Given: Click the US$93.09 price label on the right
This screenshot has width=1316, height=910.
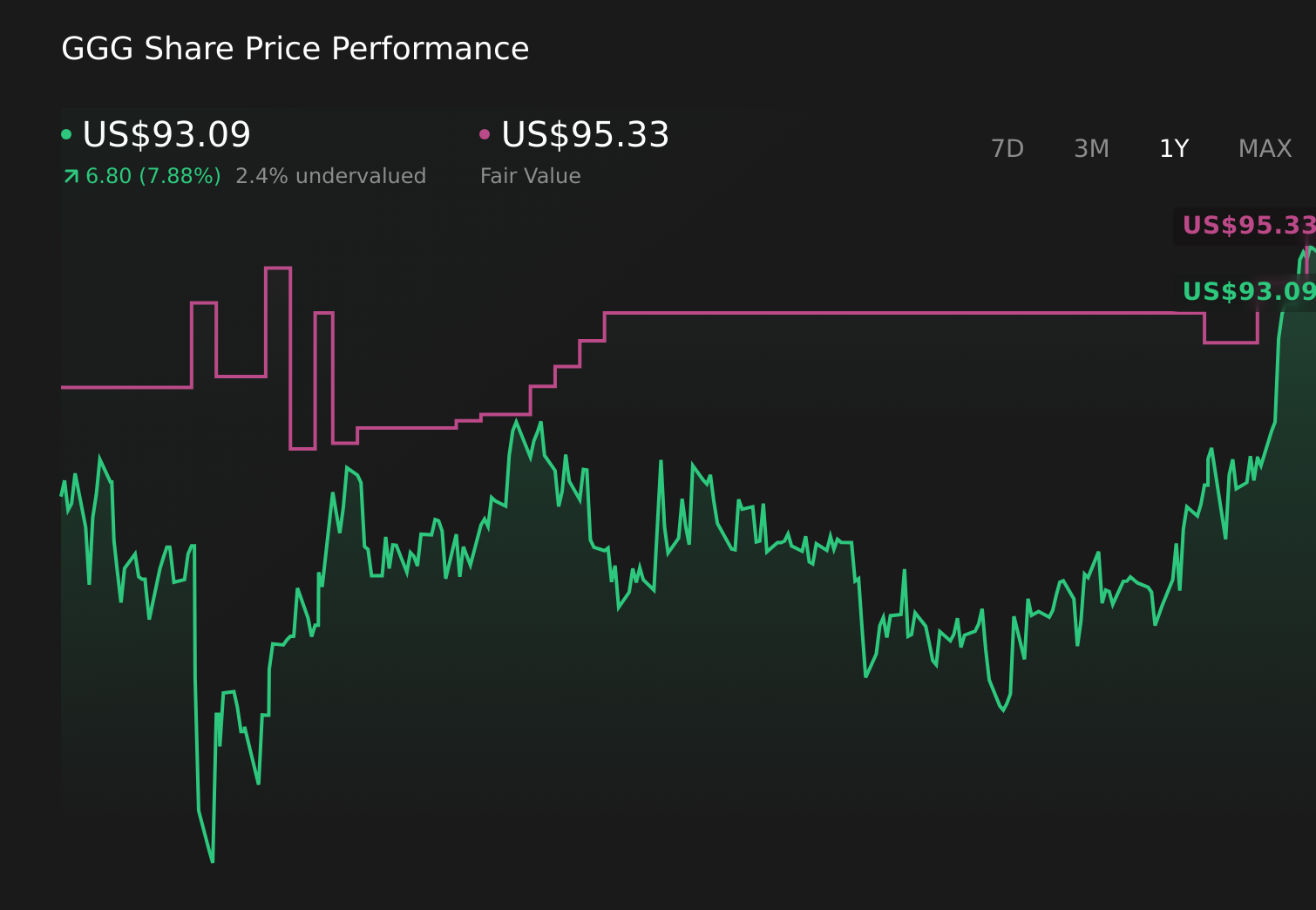Looking at the screenshot, I should (1248, 291).
